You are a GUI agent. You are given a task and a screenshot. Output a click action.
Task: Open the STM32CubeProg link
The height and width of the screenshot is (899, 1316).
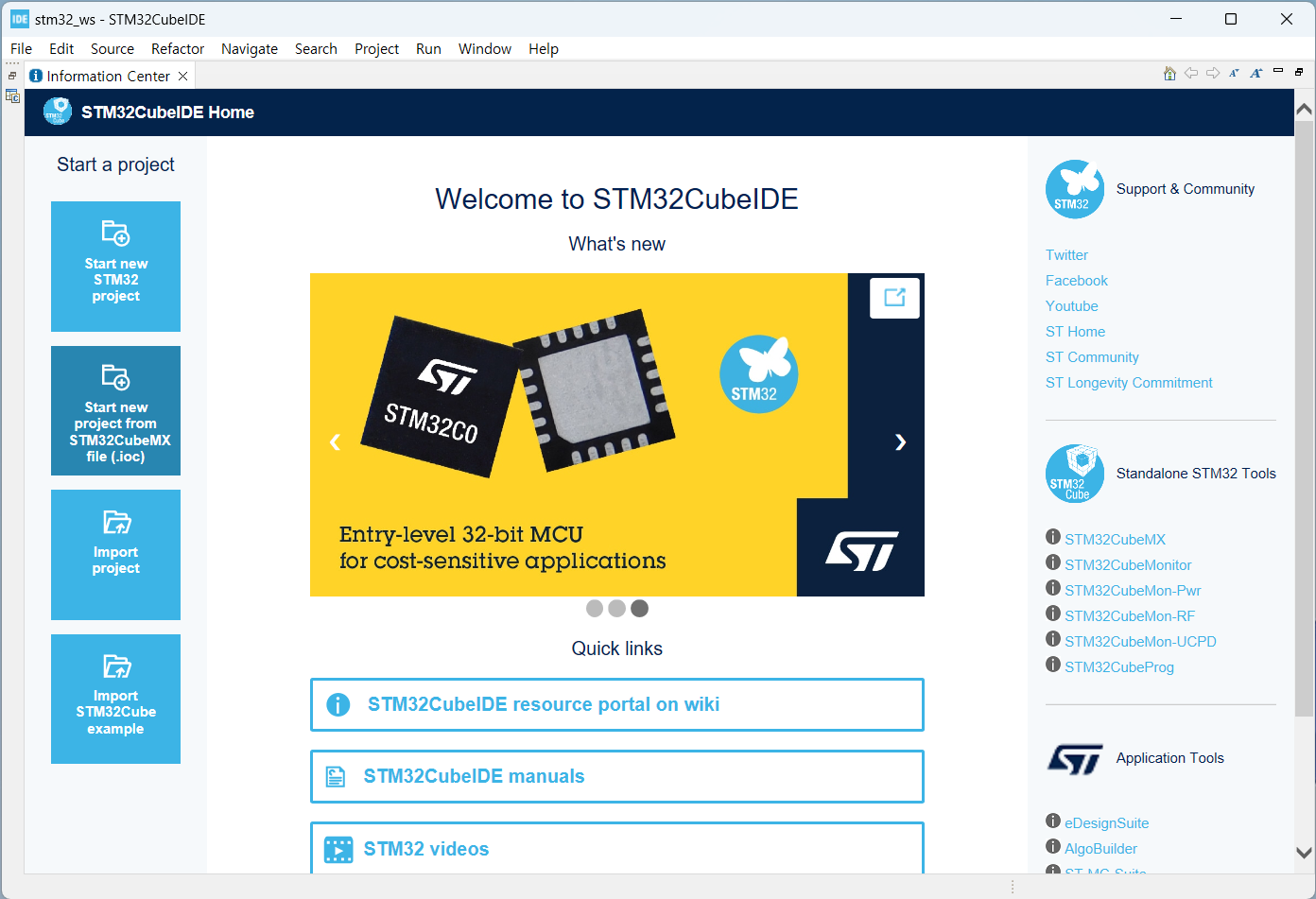point(1119,667)
